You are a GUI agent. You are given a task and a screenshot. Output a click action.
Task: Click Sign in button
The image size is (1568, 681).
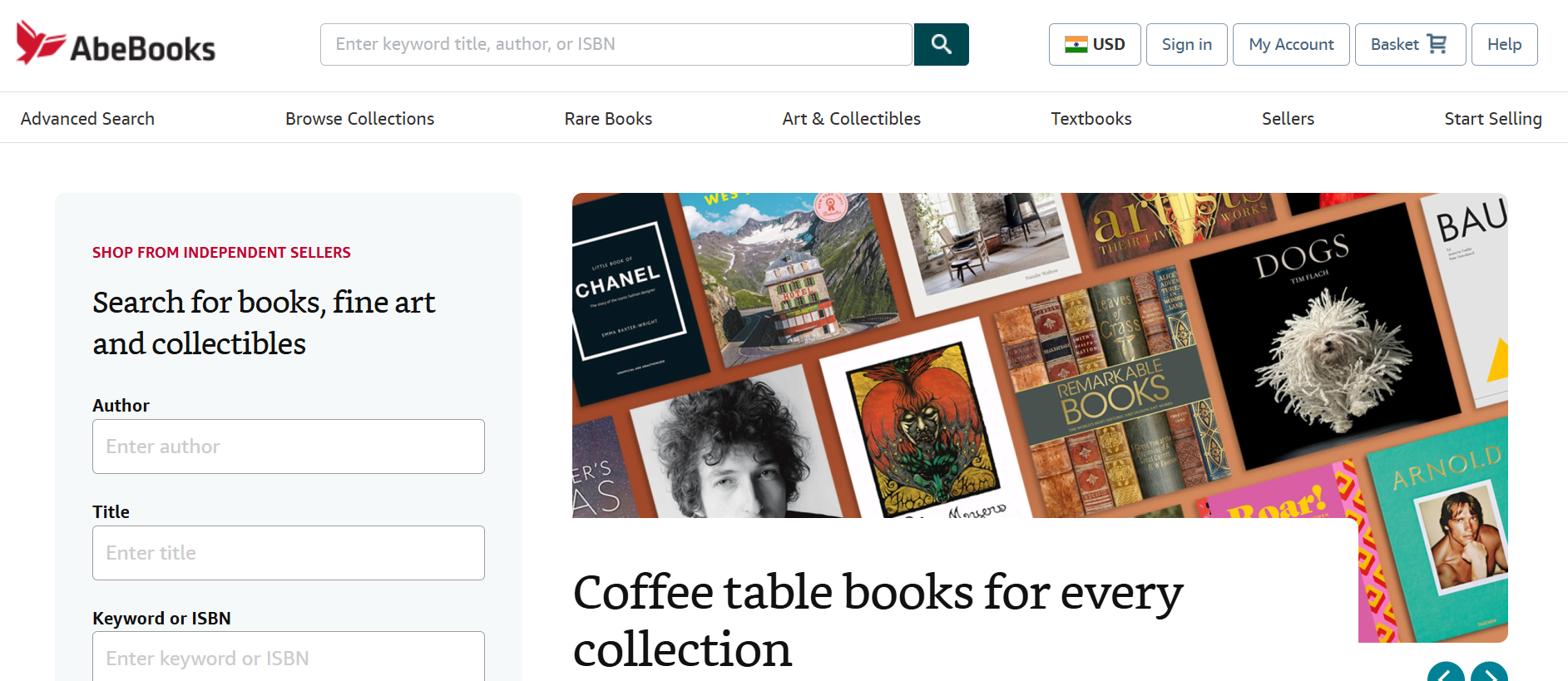coord(1186,44)
